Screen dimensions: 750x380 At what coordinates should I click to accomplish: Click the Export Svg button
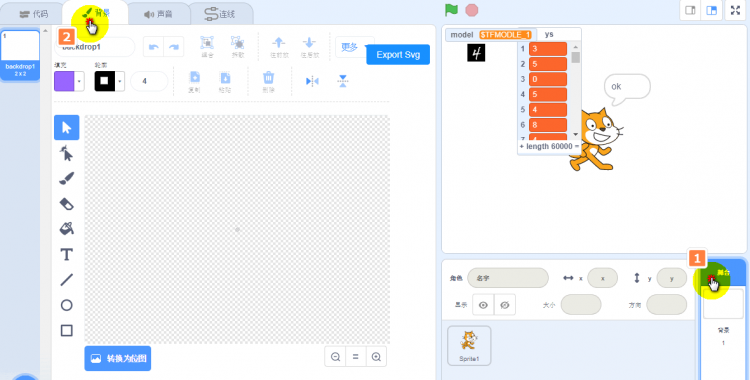click(x=398, y=55)
